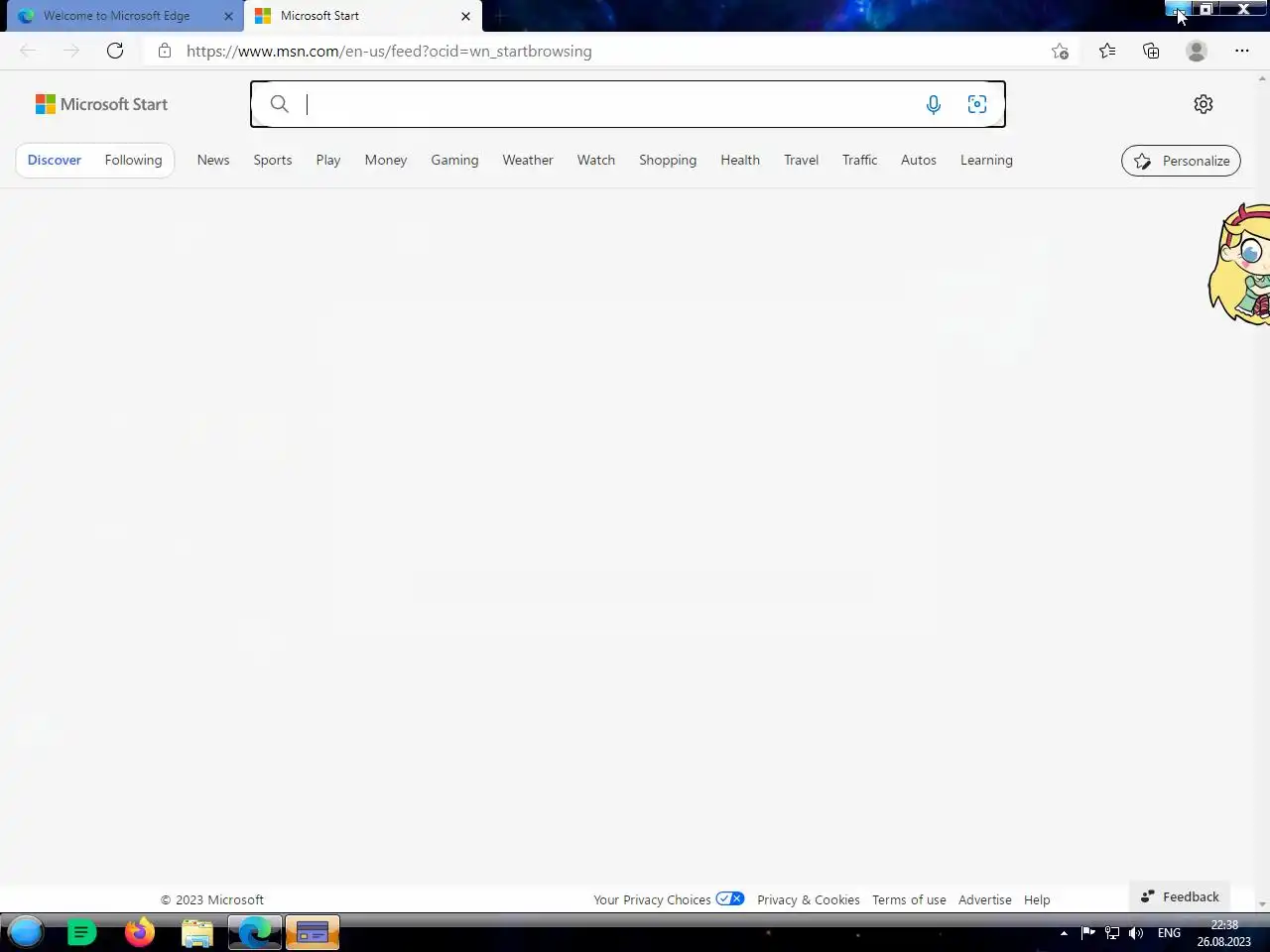The image size is (1270, 952).
Task: Switch input language ENG indicator
Action: 1170,933
